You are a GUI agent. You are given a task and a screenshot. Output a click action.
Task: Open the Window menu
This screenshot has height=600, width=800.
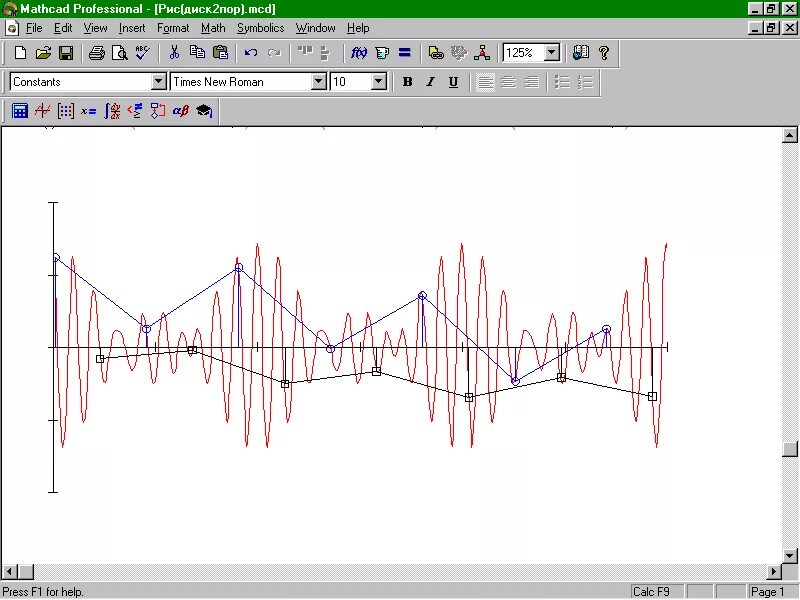[315, 28]
